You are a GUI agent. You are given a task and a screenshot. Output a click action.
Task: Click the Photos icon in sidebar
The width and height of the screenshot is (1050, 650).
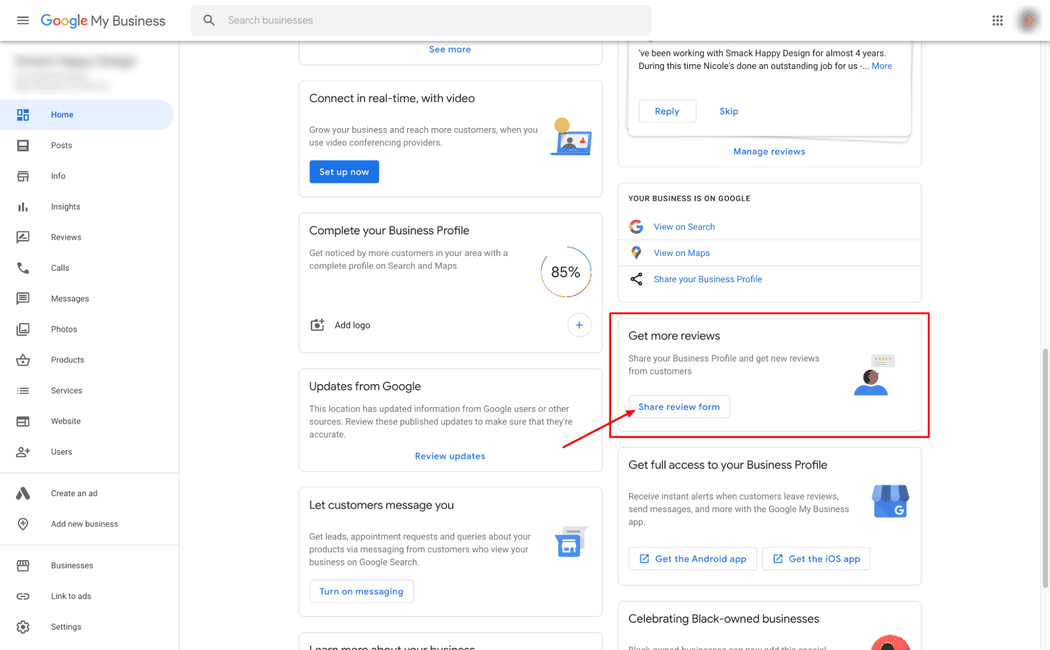[x=23, y=329]
